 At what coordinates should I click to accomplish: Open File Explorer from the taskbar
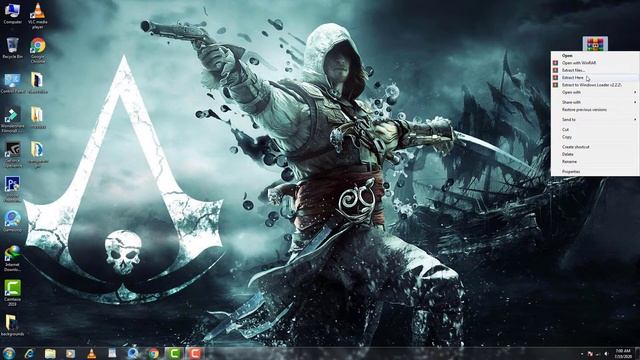coord(50,353)
